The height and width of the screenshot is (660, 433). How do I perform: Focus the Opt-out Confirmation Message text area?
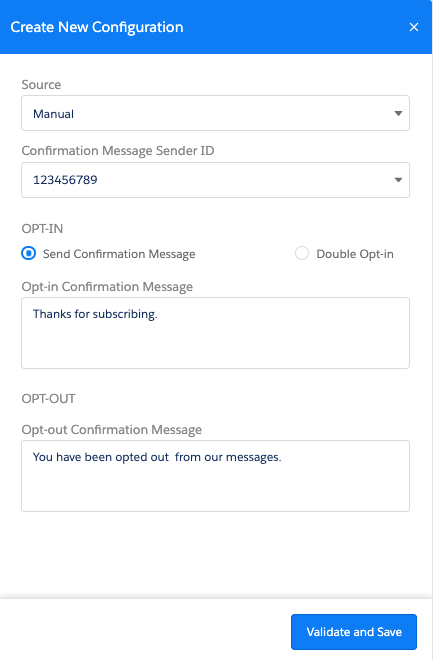coord(215,476)
